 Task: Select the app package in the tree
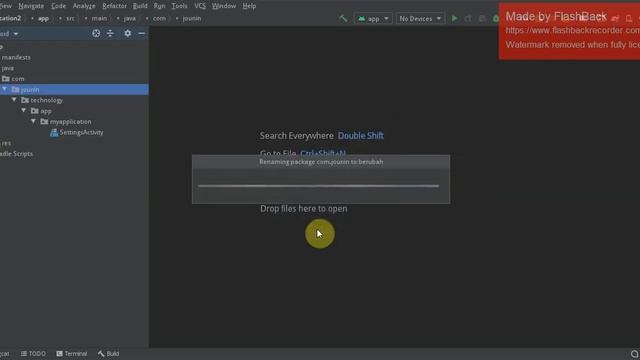[x=46, y=111]
